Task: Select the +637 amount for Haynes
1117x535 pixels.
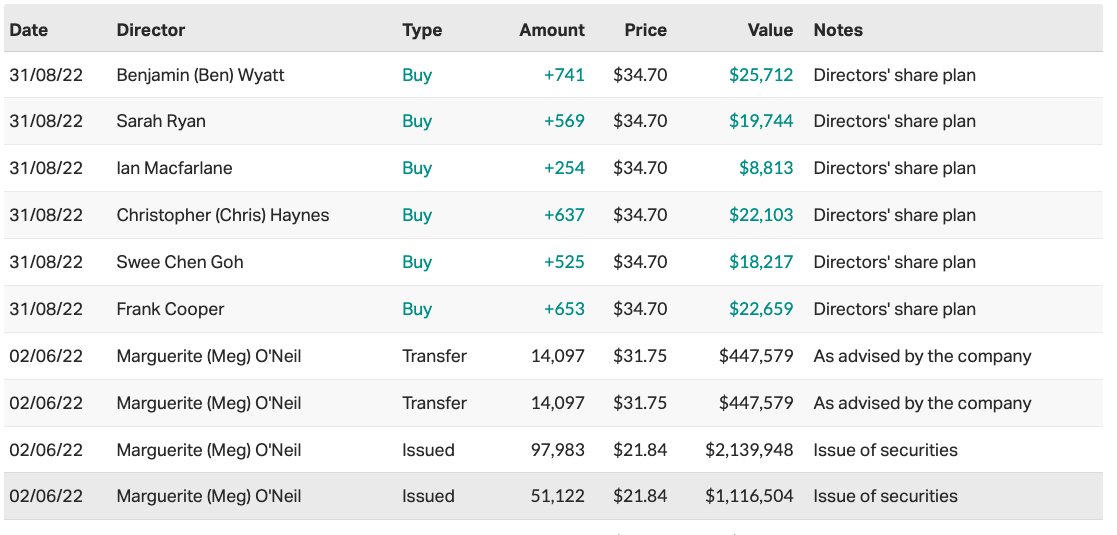Action: (564, 215)
